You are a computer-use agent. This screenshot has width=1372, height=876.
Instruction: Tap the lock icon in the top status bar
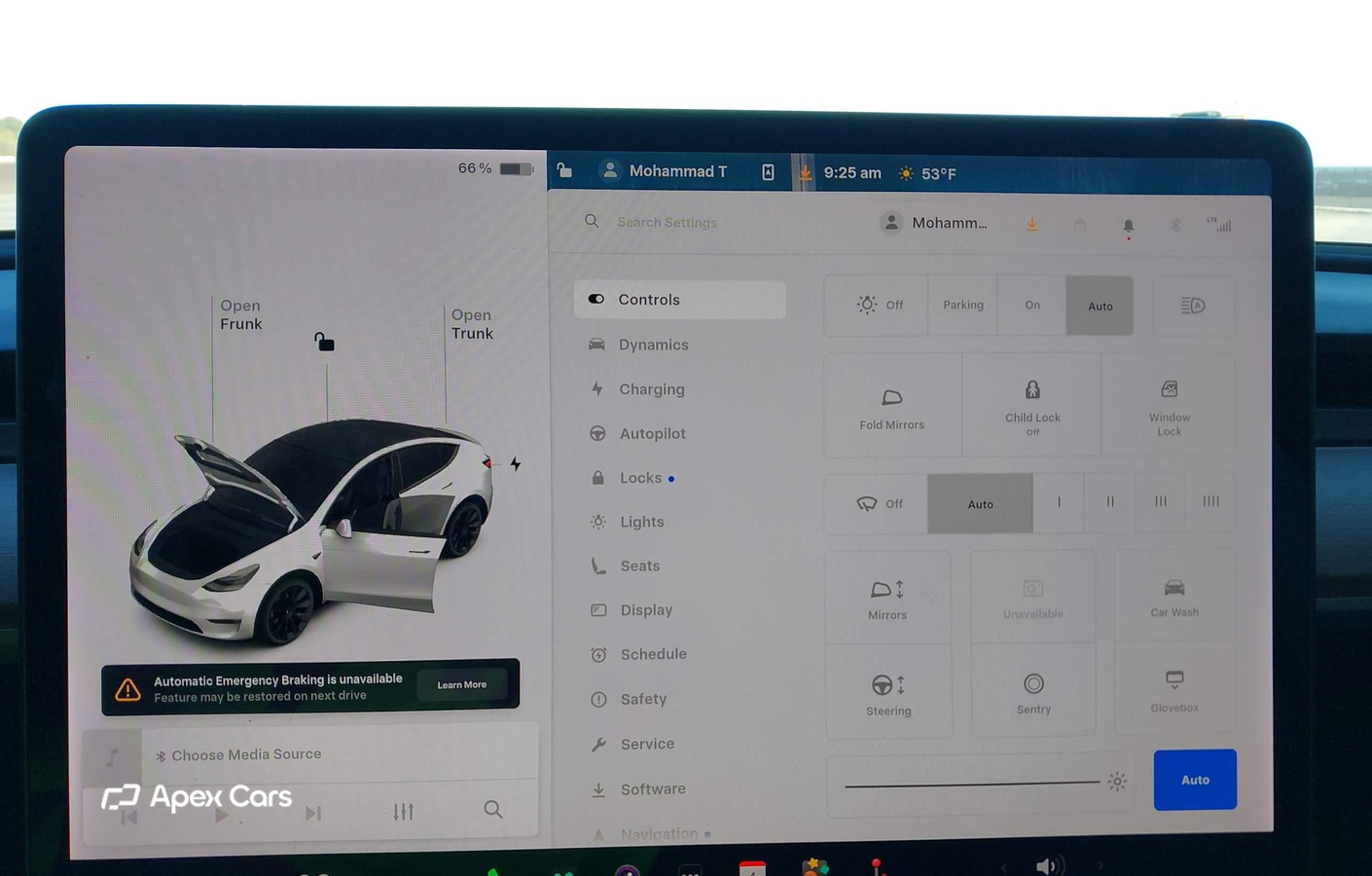[x=564, y=170]
